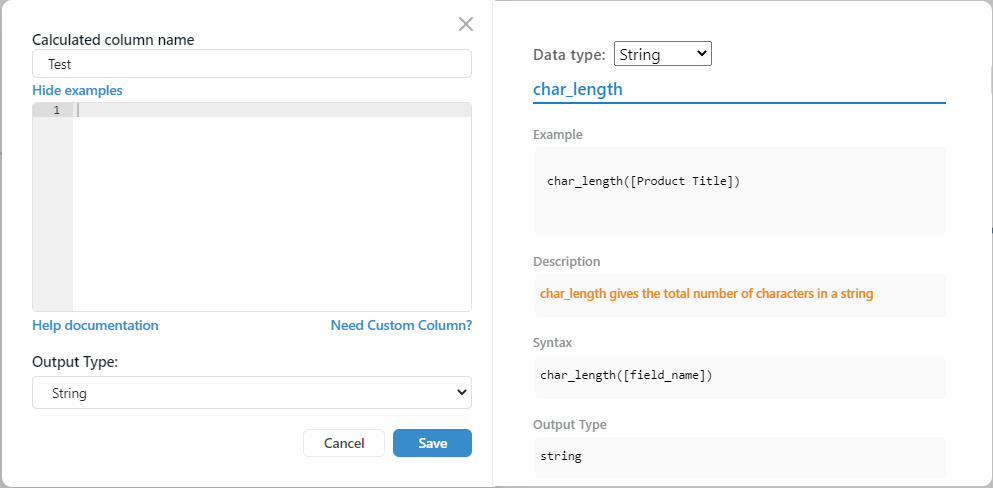Click the orange char_length description text
993x488 pixels.
pyautogui.click(x=706, y=294)
